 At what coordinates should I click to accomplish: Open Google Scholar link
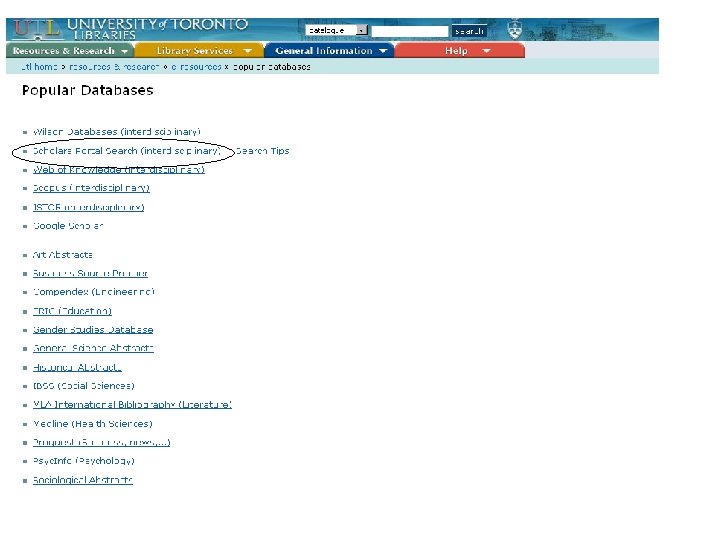click(x=68, y=226)
